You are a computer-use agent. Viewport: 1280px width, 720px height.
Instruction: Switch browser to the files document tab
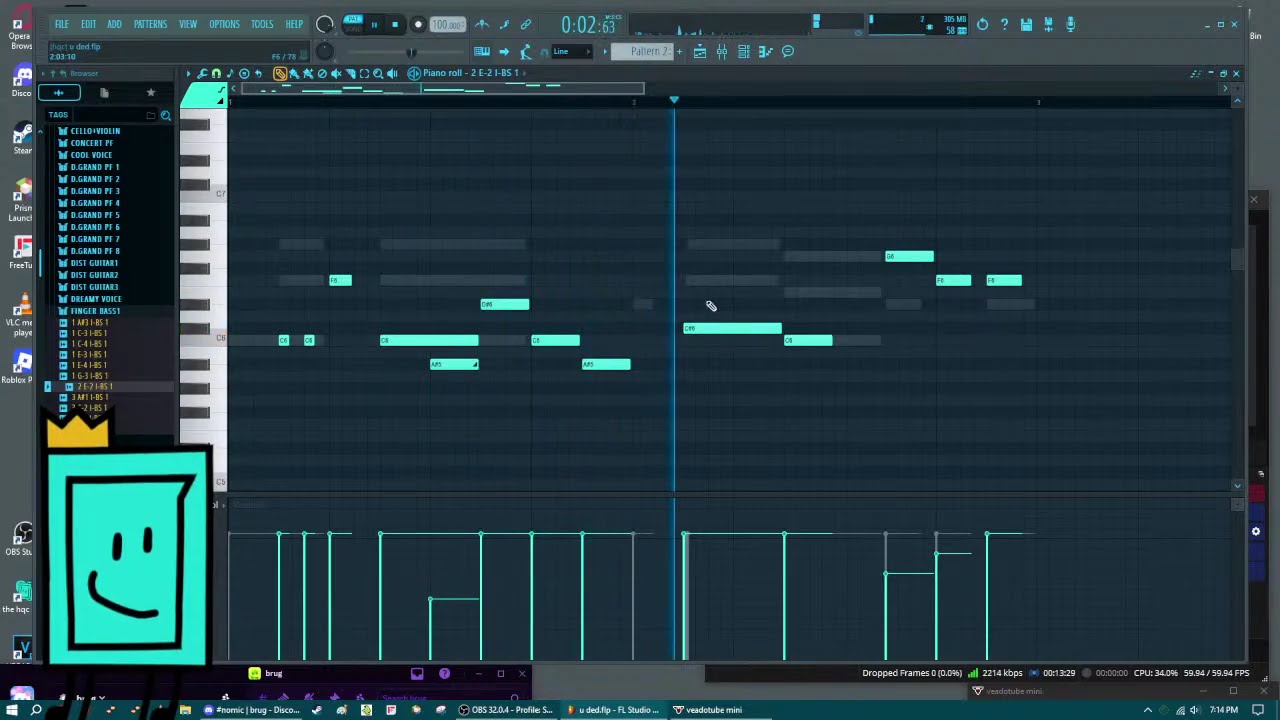104,93
